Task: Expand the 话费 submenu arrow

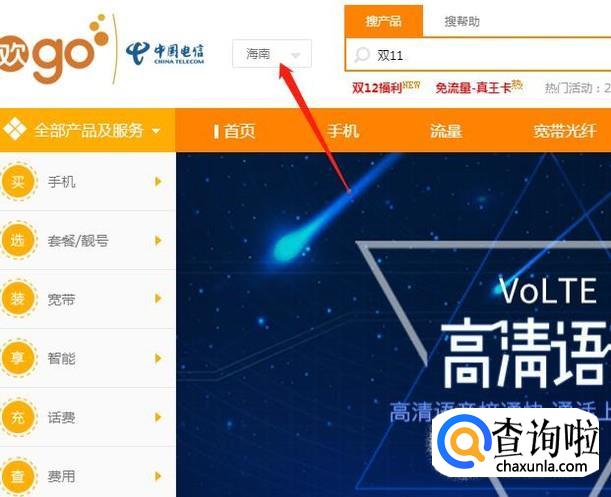Action: pos(158,417)
